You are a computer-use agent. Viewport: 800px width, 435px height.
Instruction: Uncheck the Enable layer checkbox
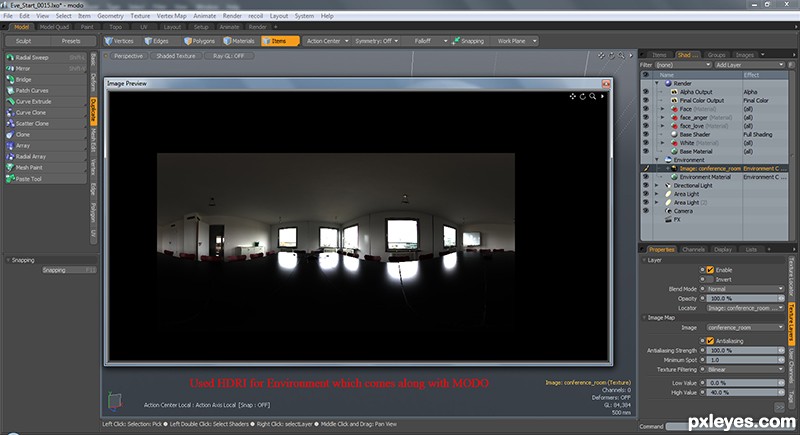pos(710,270)
